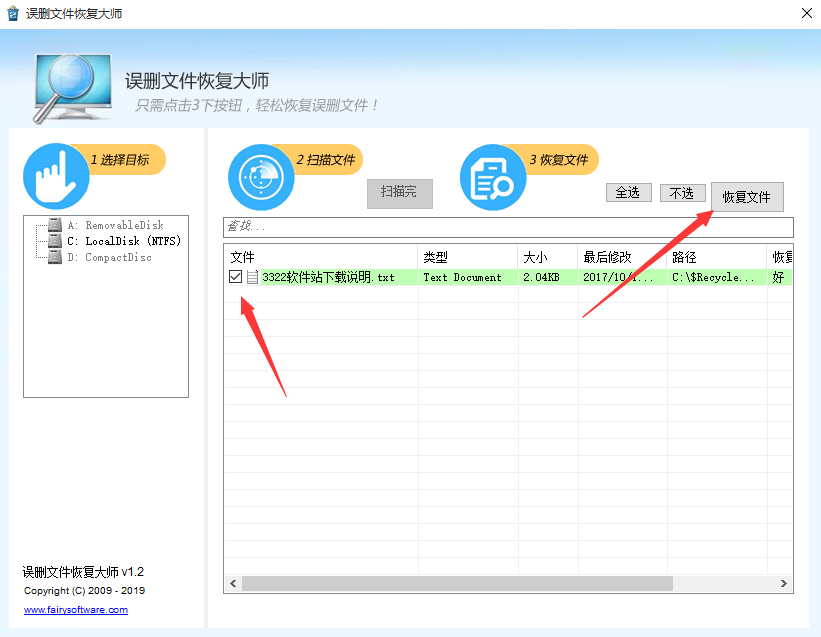The height and width of the screenshot is (637, 821).
Task: Deselect all files using the 不选 button
Action: pos(682,192)
